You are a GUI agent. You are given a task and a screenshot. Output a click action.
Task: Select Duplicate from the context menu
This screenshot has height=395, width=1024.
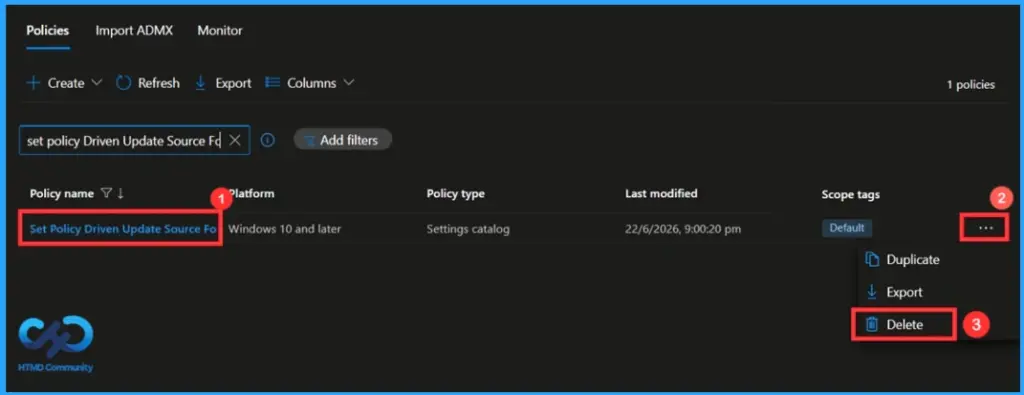pyautogui.click(x=912, y=260)
